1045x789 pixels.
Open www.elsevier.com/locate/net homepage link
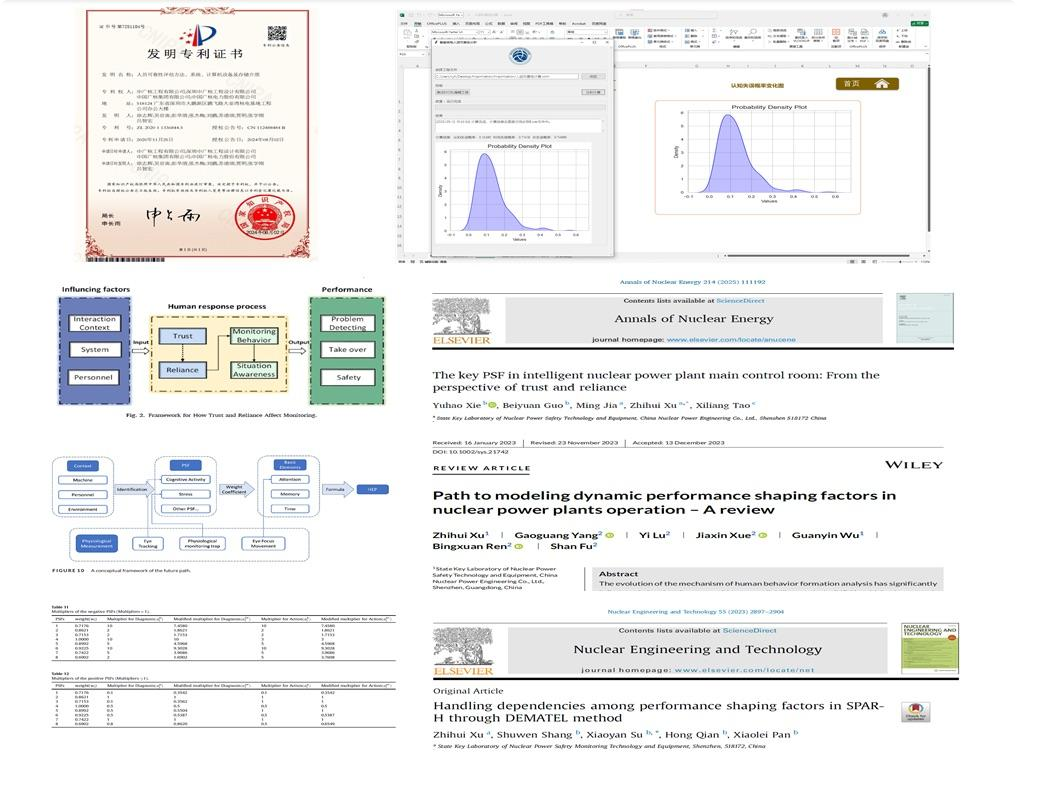pyautogui.click(x=757, y=669)
